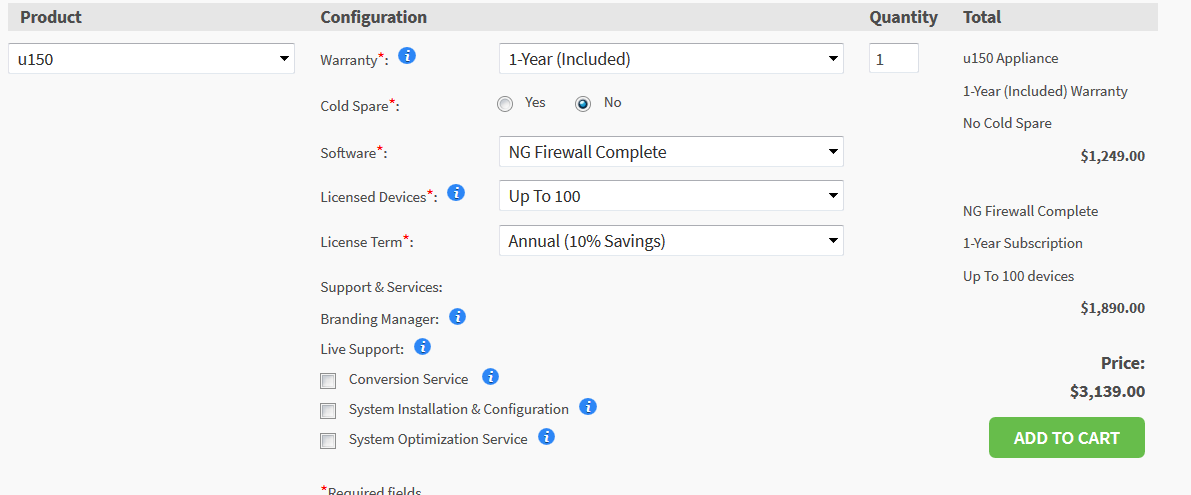Tick System Optimization Service checkbox

[328, 441]
